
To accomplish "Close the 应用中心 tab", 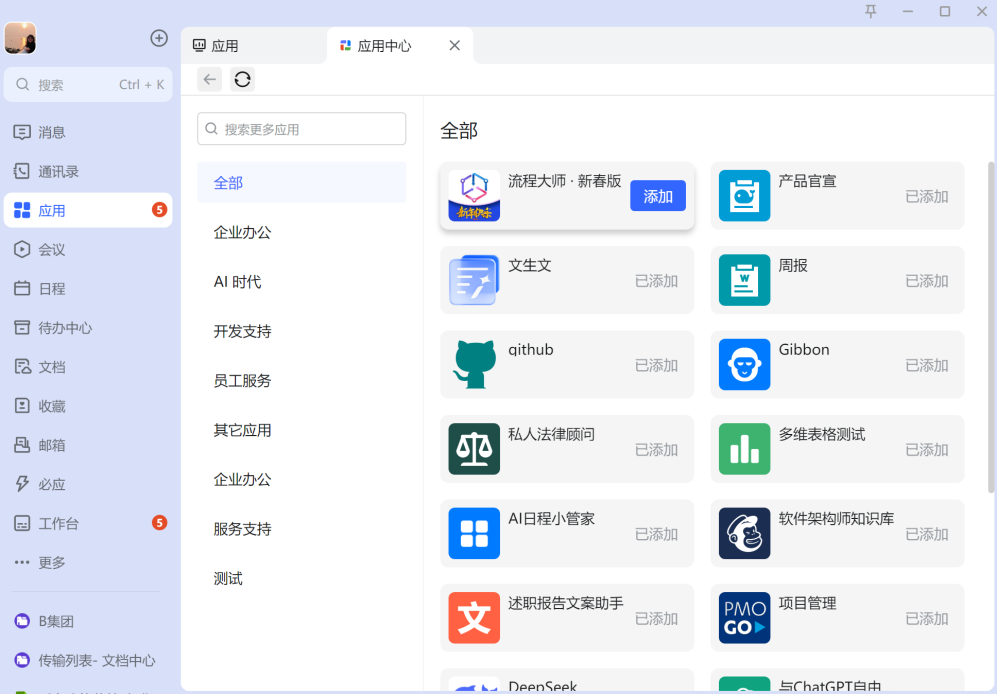I will tap(454, 45).
